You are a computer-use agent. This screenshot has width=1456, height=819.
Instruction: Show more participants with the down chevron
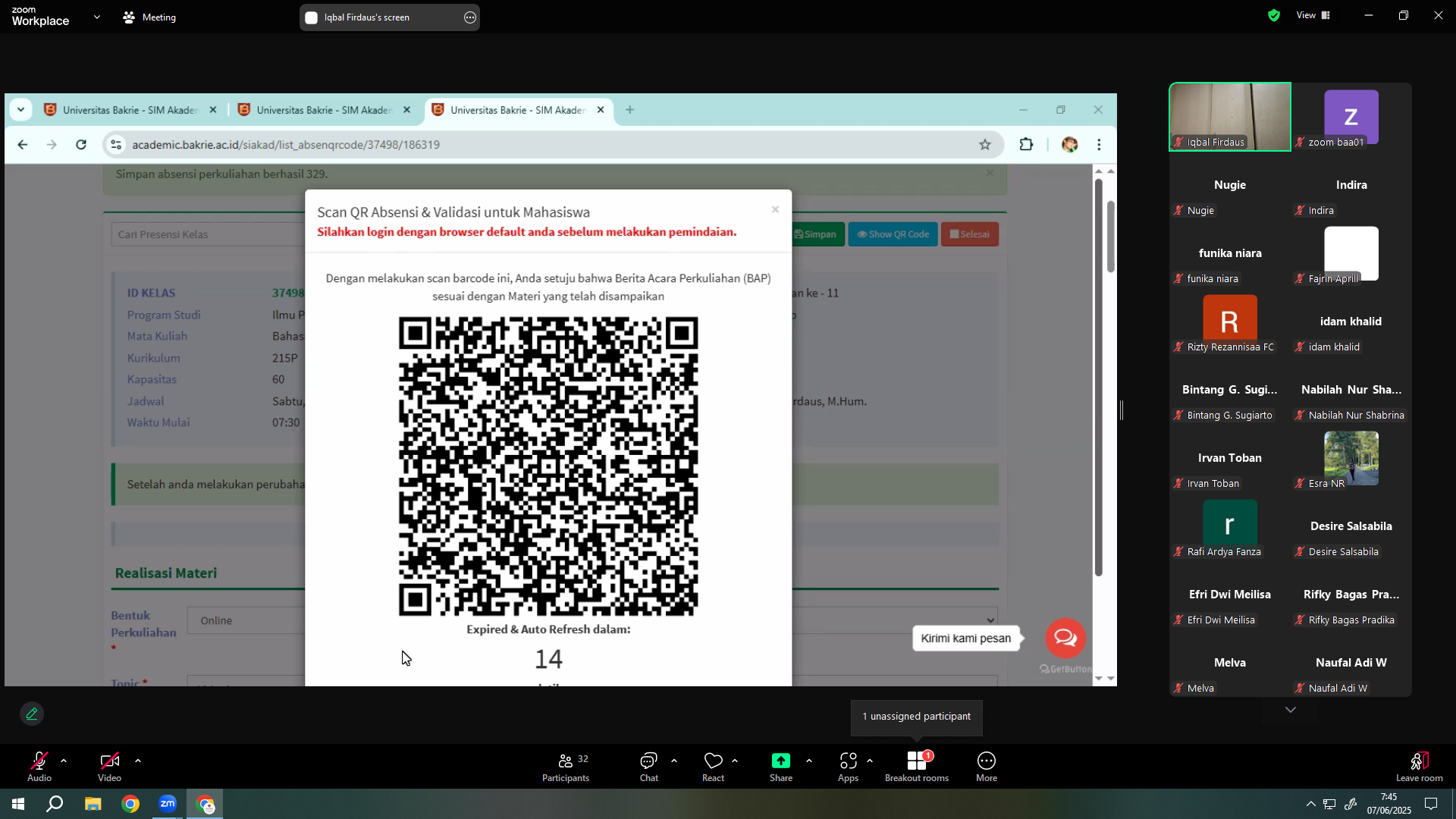click(x=1291, y=710)
